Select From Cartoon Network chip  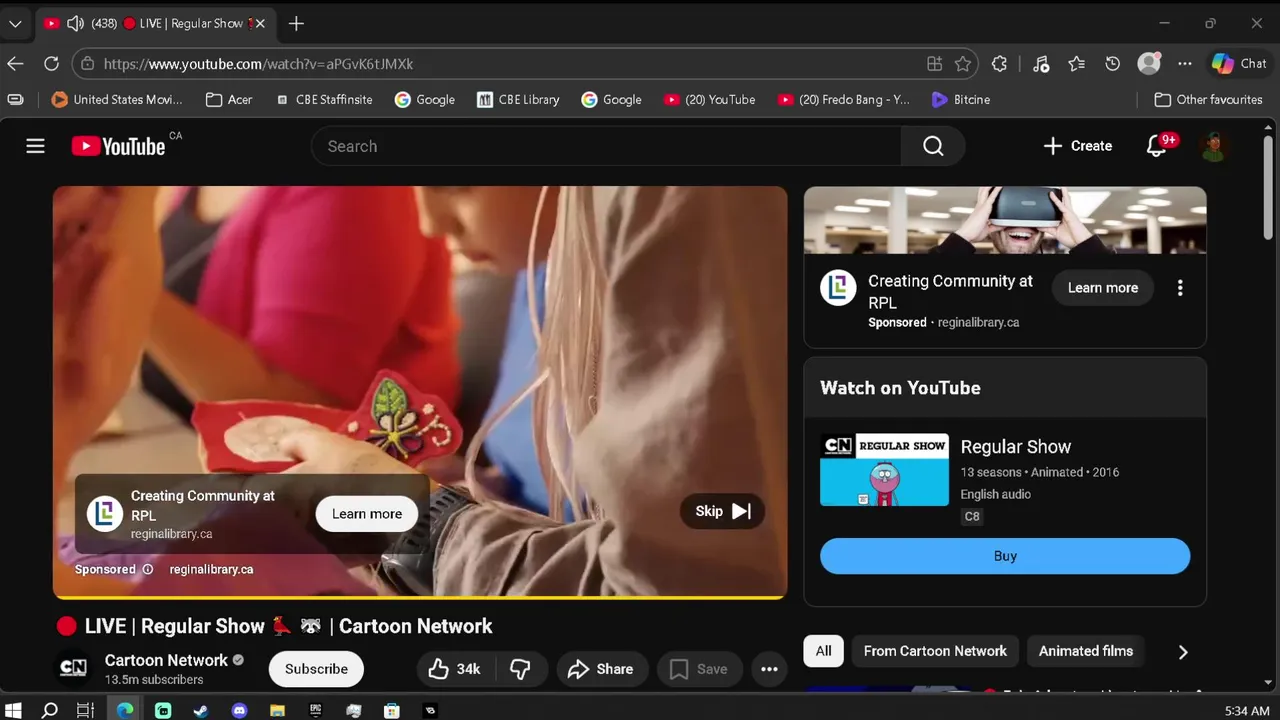pyautogui.click(x=935, y=651)
